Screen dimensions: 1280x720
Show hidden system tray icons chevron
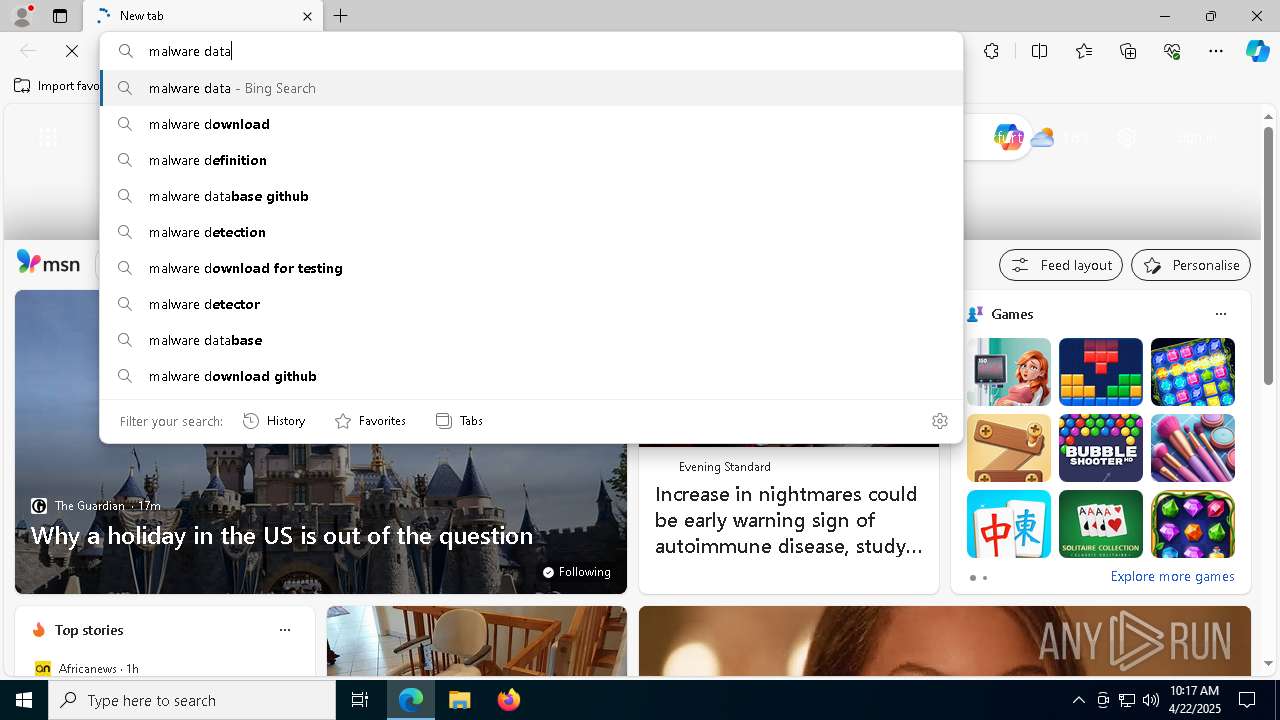click(1078, 700)
